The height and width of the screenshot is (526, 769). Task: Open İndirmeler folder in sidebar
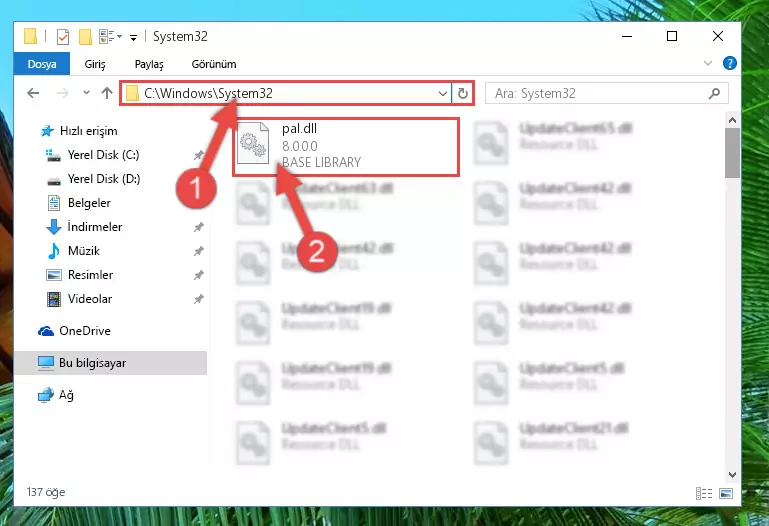point(95,227)
